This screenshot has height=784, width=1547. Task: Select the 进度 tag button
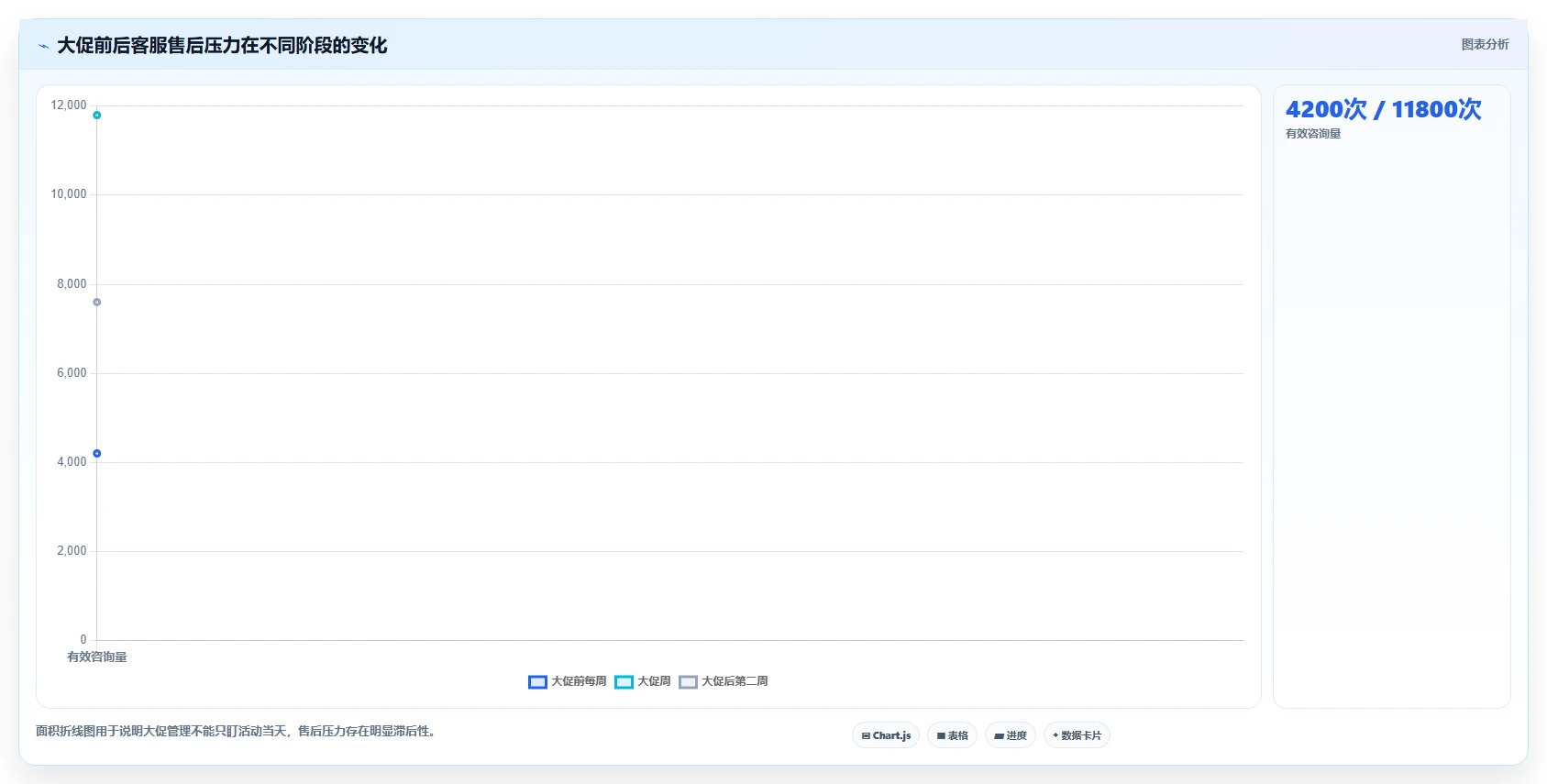pyautogui.click(x=1011, y=735)
